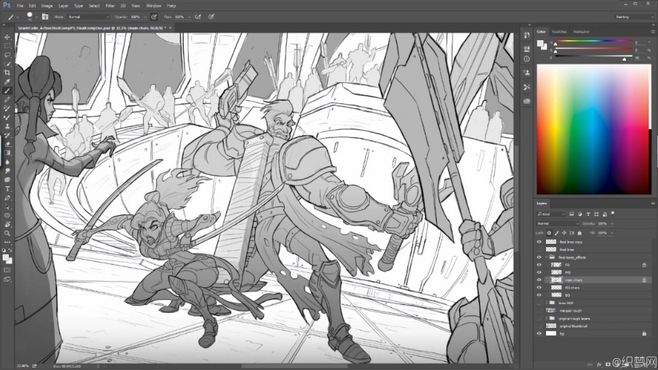The width and height of the screenshot is (658, 370).
Task: Open the brush Mode dropdown
Action: pyautogui.click(x=89, y=17)
